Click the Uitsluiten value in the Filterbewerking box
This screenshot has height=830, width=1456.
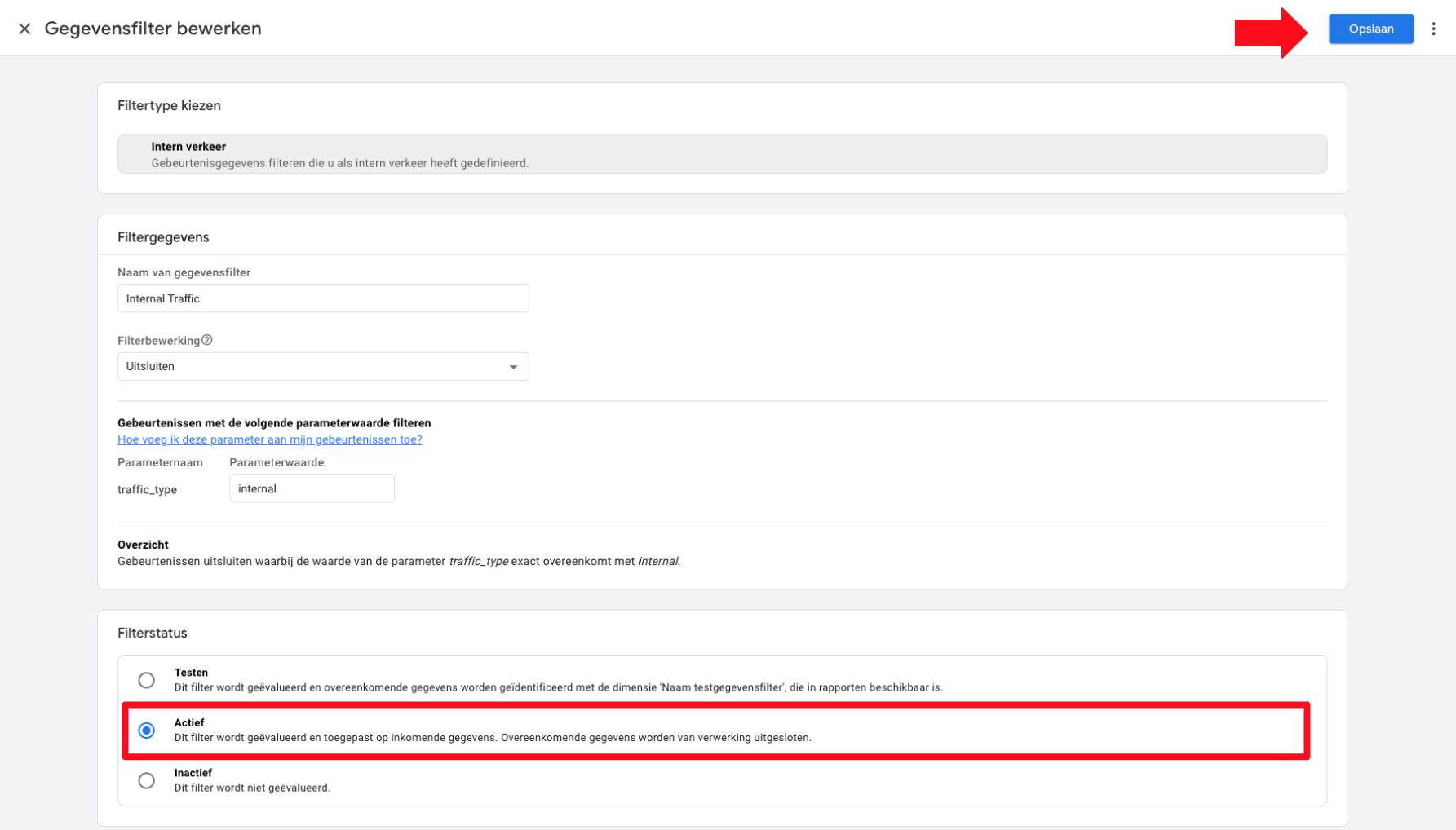[151, 367]
